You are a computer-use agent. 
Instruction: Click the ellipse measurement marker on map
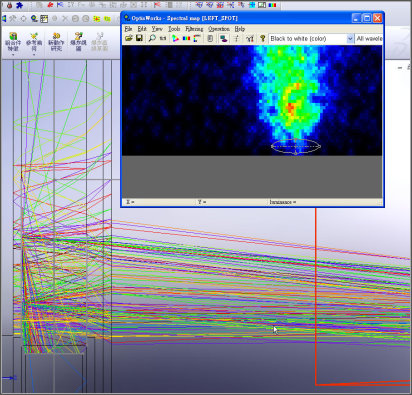pyautogui.click(x=296, y=146)
